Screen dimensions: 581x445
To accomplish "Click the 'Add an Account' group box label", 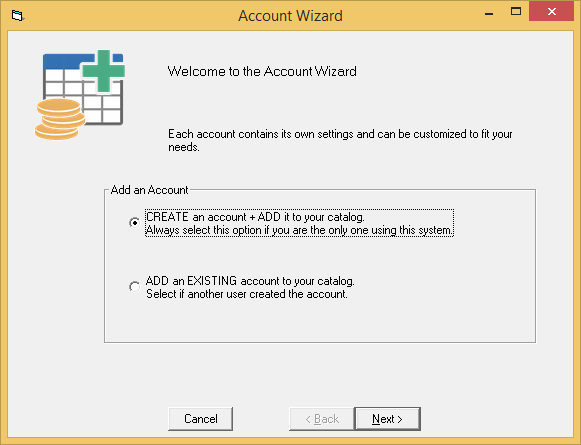I will tap(149, 190).
